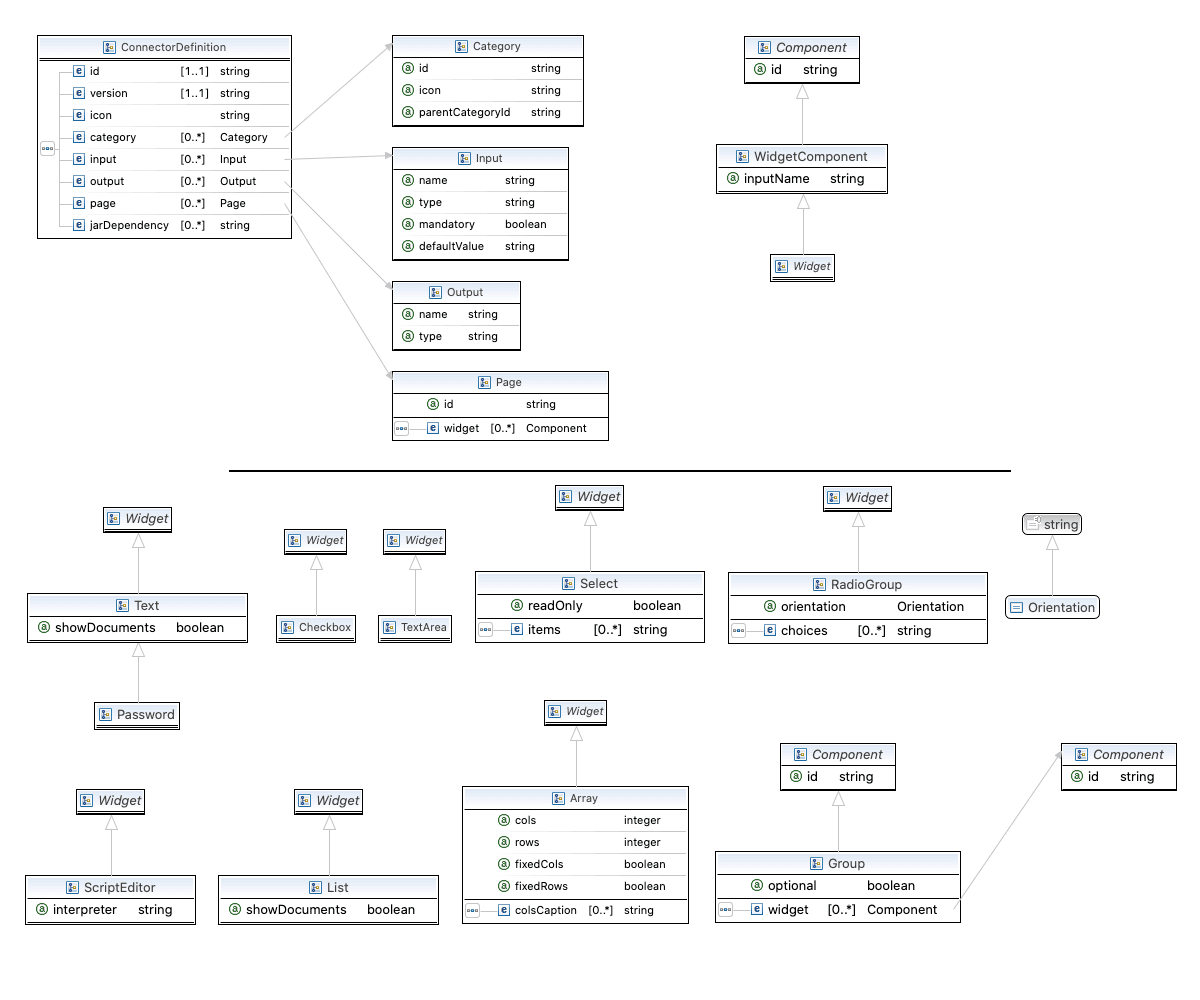Click the complex type icon on ConnectorDefinition header

tap(108, 47)
